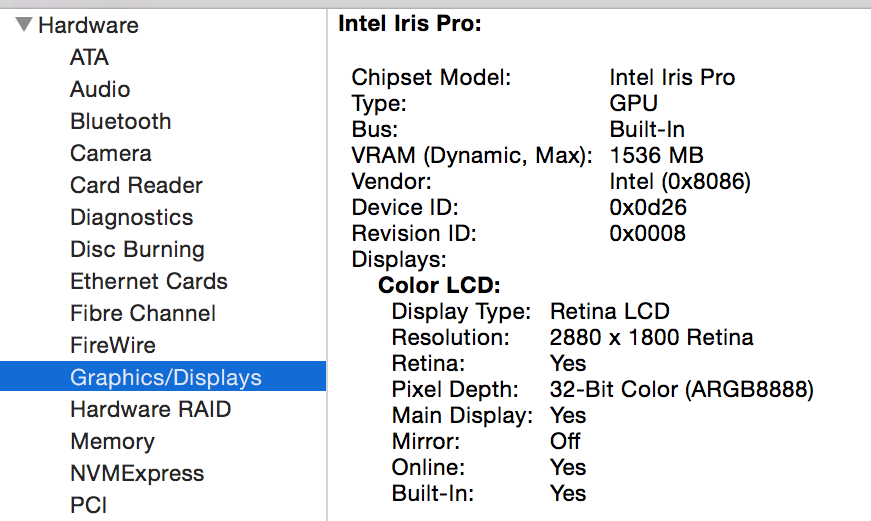Screen dimensions: 871x521
Task: Select NVMExpress in the list
Action: (x=137, y=473)
